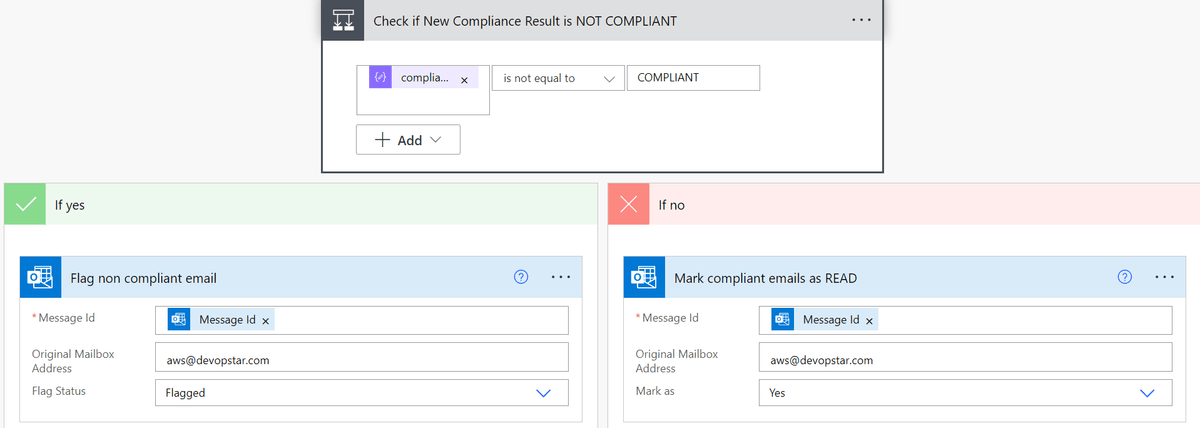
Task: Click the Add button in the condition
Action: (408, 140)
